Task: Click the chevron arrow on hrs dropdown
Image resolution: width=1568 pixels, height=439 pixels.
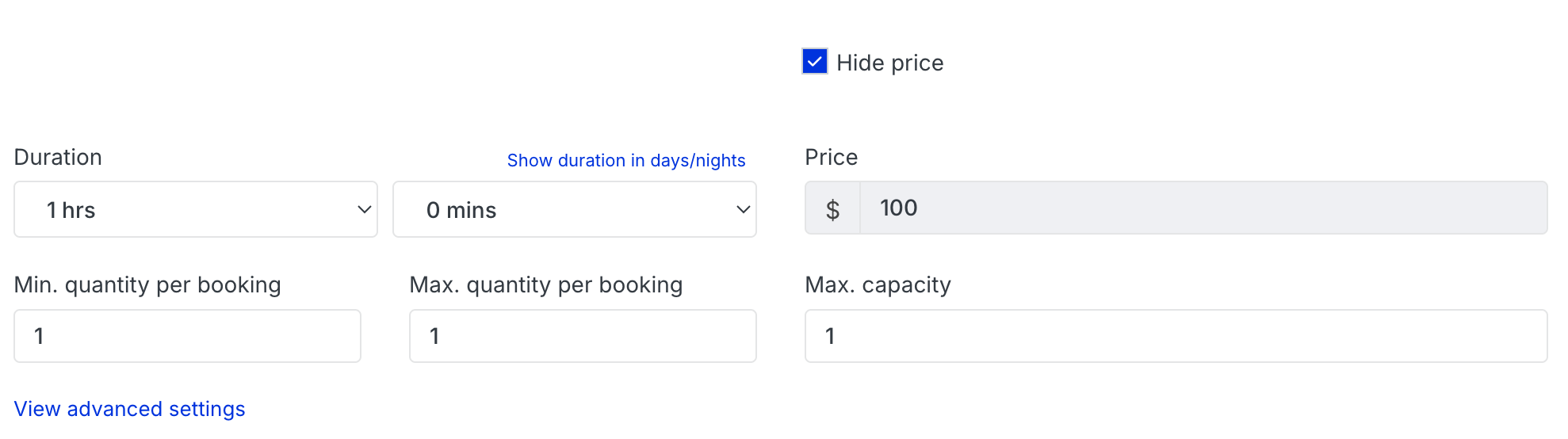Action: click(x=364, y=209)
